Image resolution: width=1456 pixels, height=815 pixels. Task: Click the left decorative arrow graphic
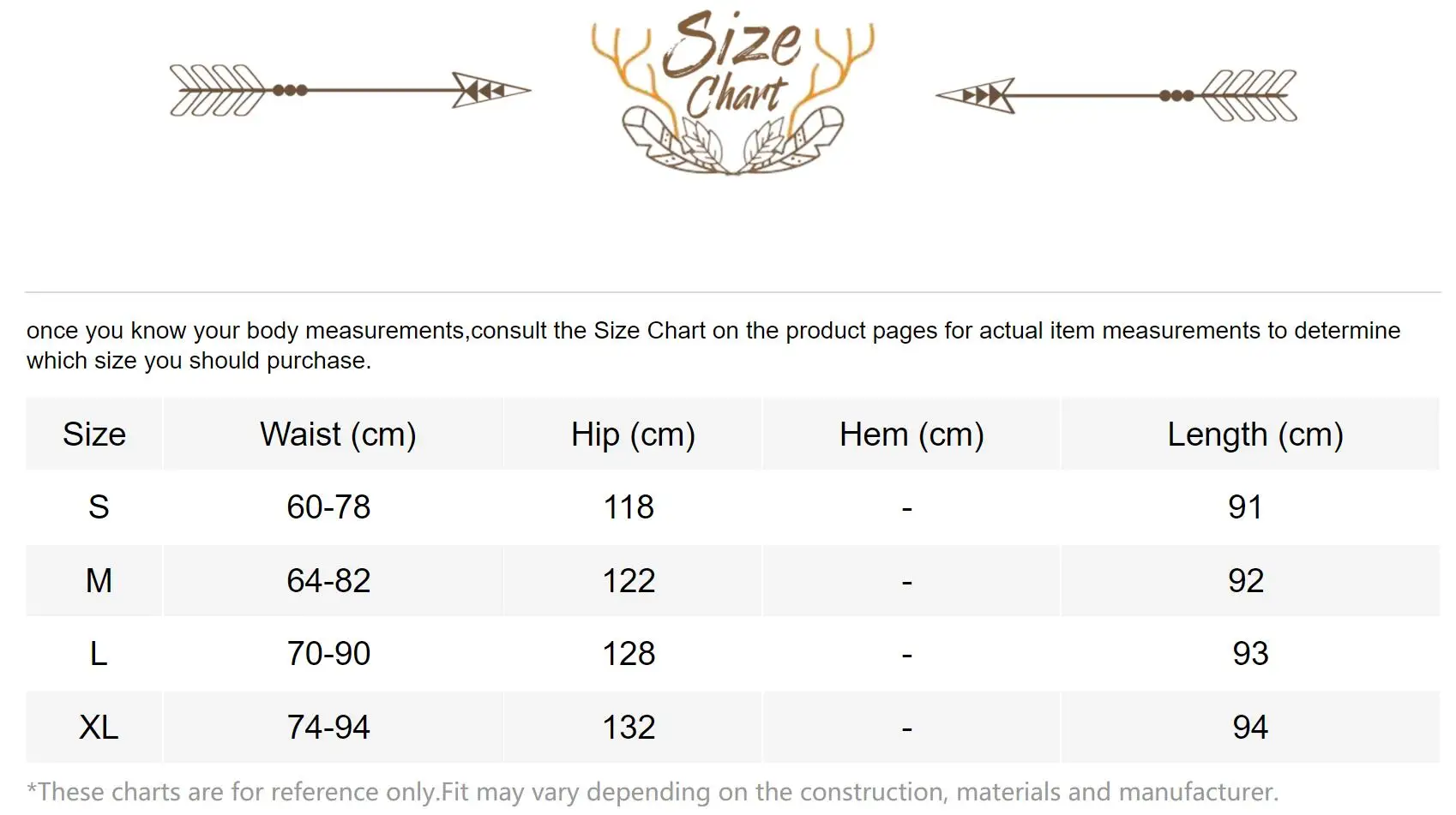pyautogui.click(x=350, y=90)
